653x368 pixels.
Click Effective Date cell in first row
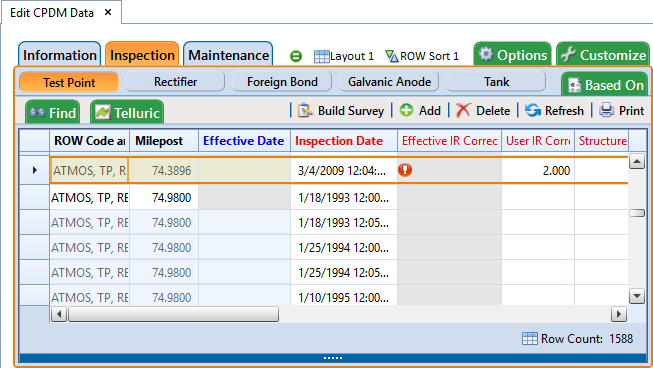tap(244, 170)
